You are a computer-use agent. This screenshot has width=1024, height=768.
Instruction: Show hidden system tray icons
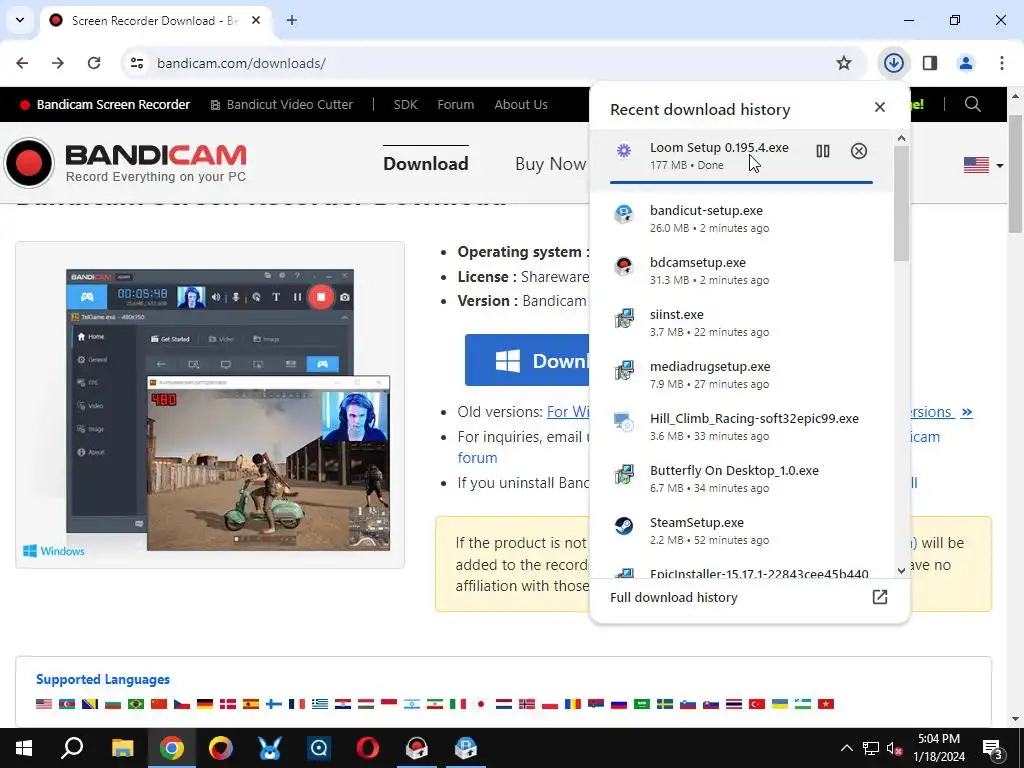[x=846, y=748]
